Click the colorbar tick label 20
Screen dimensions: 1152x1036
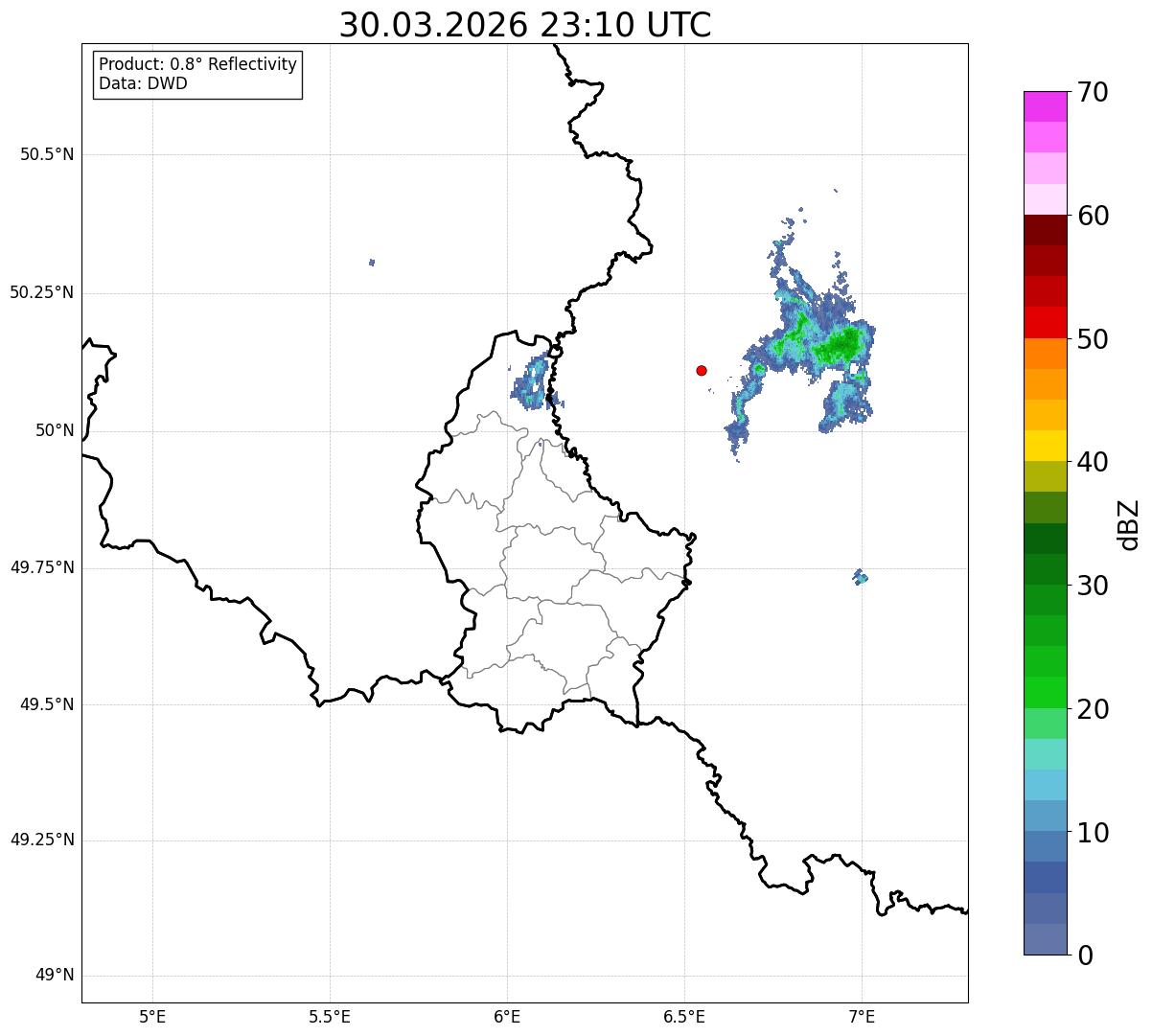(x=1093, y=709)
